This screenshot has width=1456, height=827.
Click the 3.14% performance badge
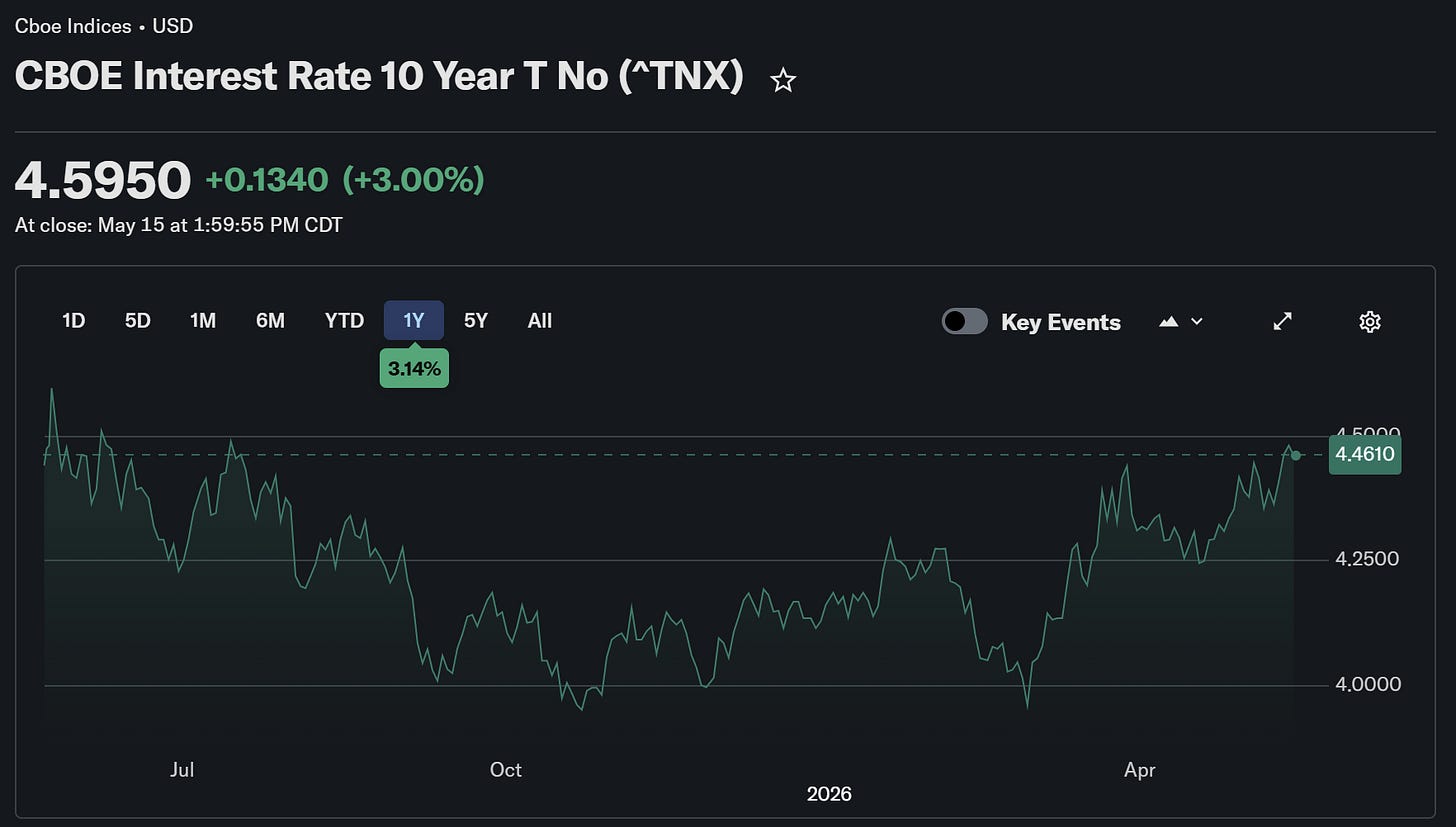pyautogui.click(x=414, y=369)
